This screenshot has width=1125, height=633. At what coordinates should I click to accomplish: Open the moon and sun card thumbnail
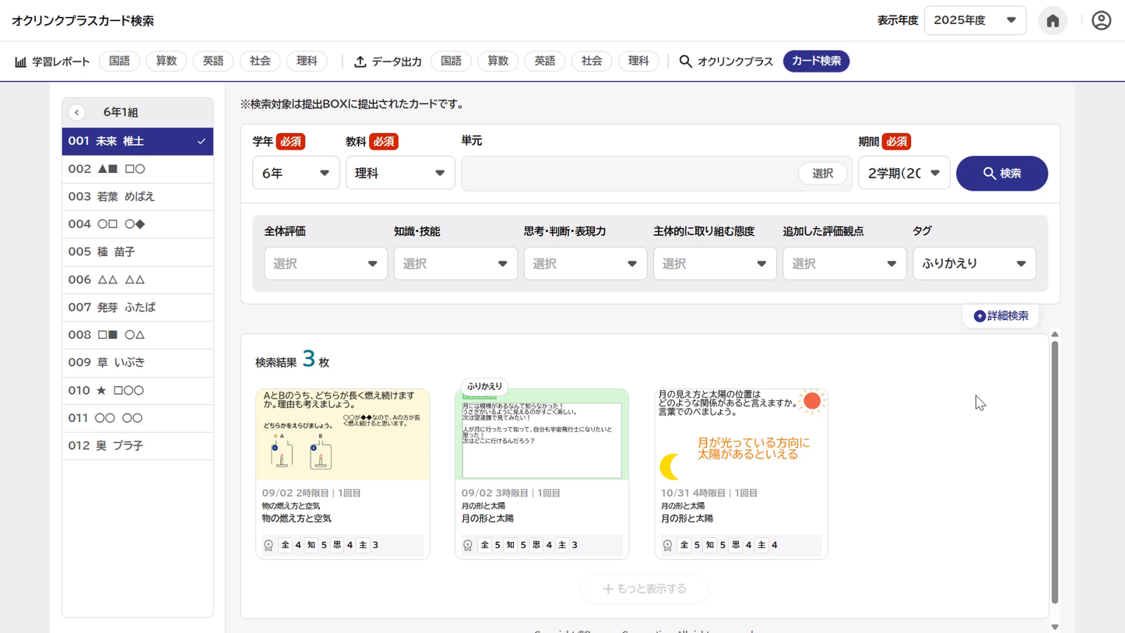tap(741, 435)
